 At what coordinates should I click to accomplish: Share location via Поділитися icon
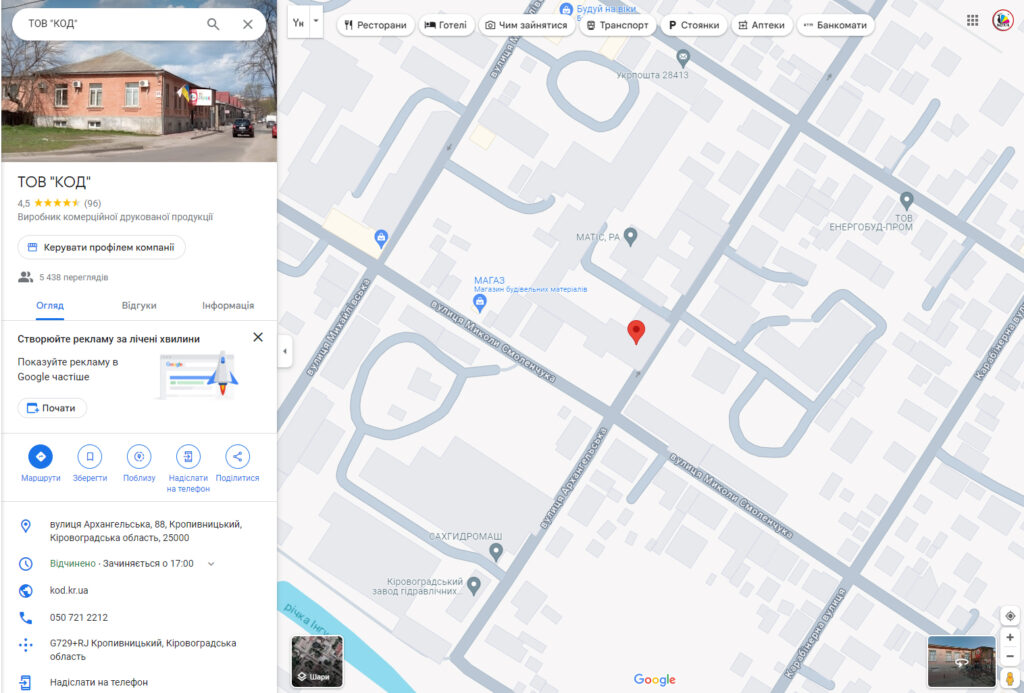tap(237, 457)
